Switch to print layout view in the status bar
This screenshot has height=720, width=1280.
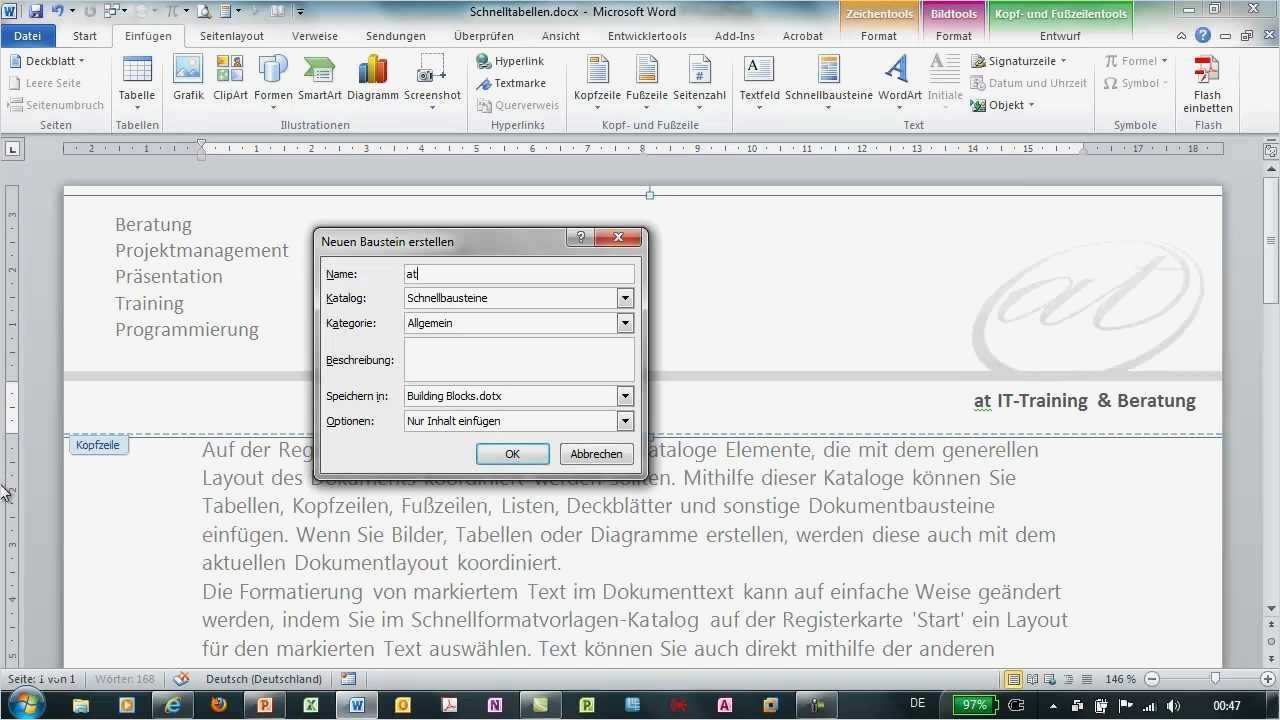tap(1014, 679)
